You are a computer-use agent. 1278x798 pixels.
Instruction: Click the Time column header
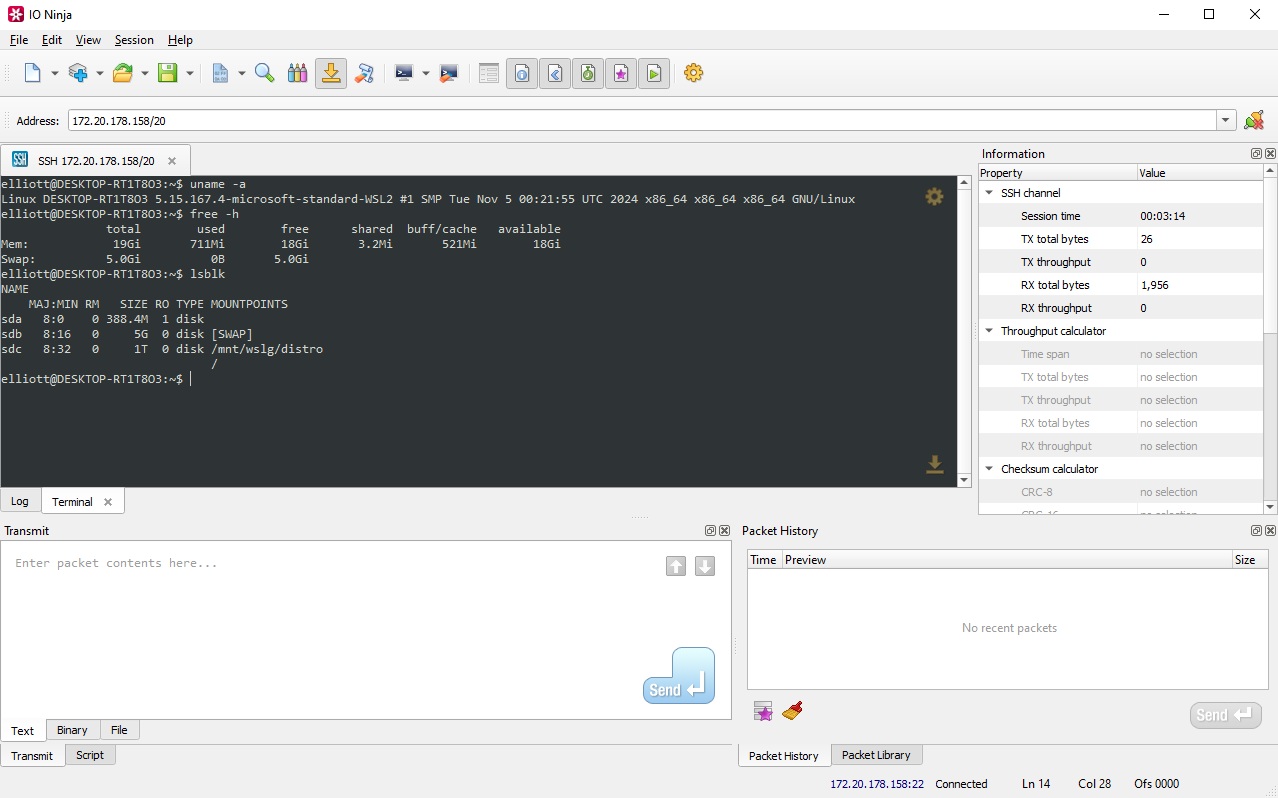764,560
